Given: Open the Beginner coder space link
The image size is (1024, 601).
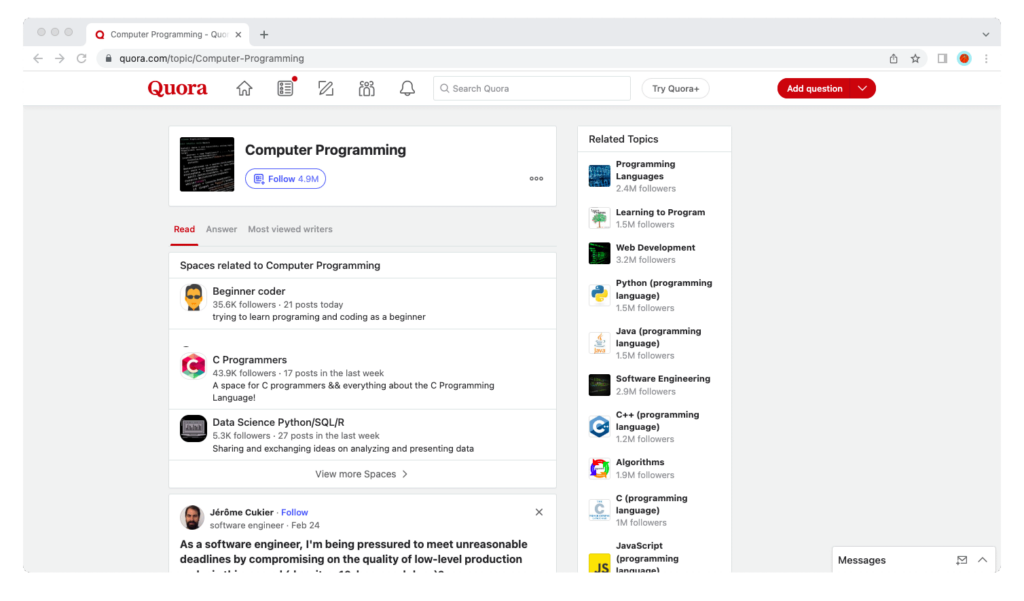Looking at the screenshot, I should tap(249, 291).
